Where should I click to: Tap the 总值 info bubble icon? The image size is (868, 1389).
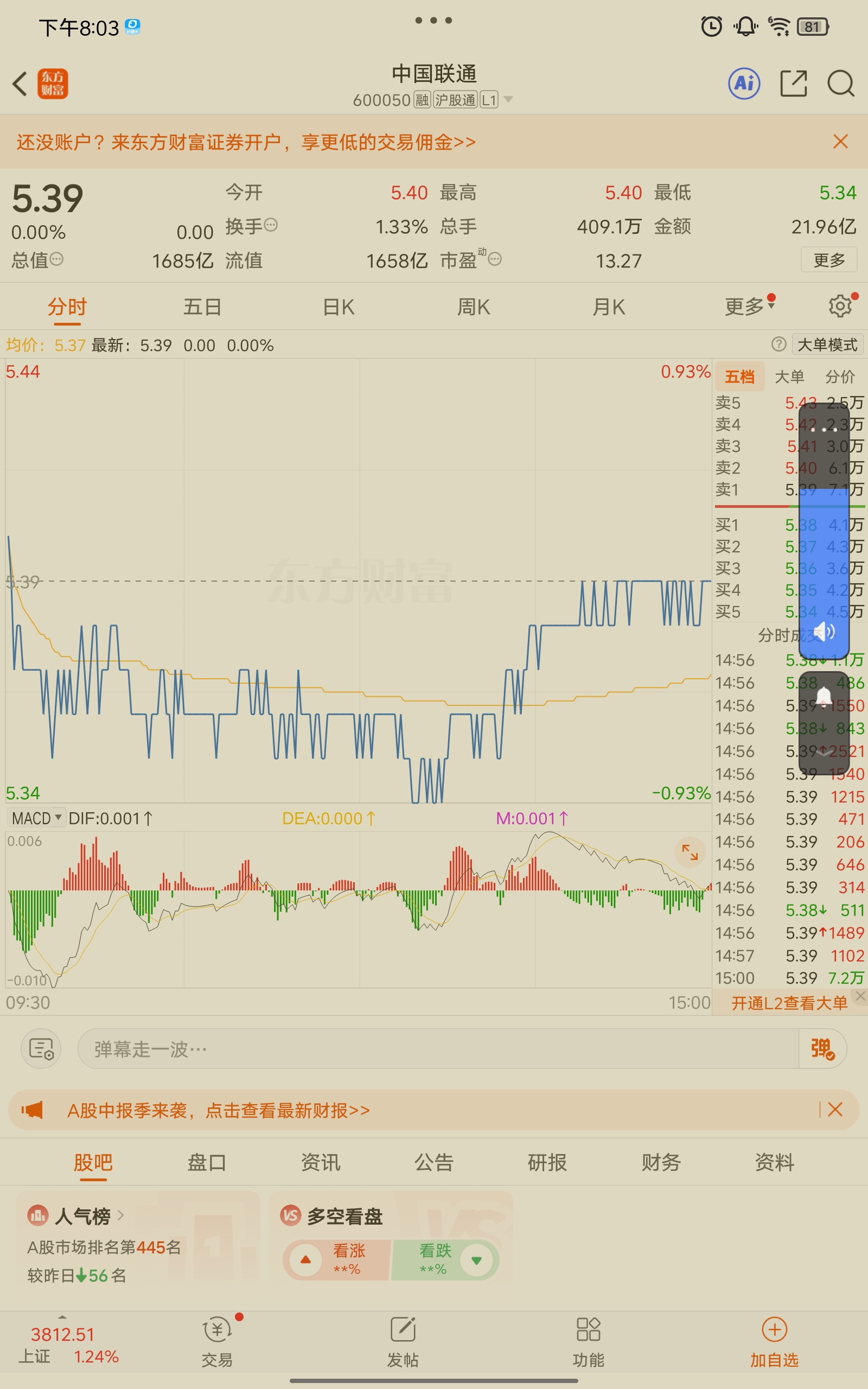56,259
